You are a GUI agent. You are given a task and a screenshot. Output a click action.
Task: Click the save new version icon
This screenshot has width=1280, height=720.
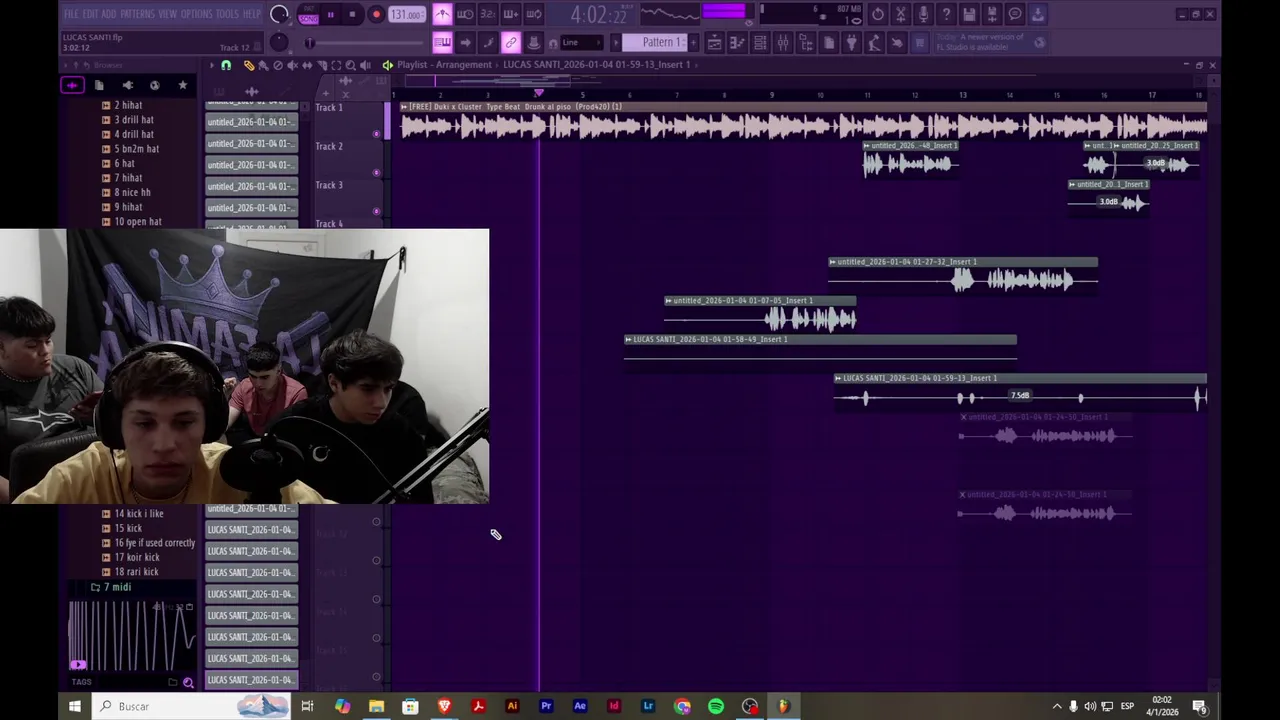click(x=993, y=14)
